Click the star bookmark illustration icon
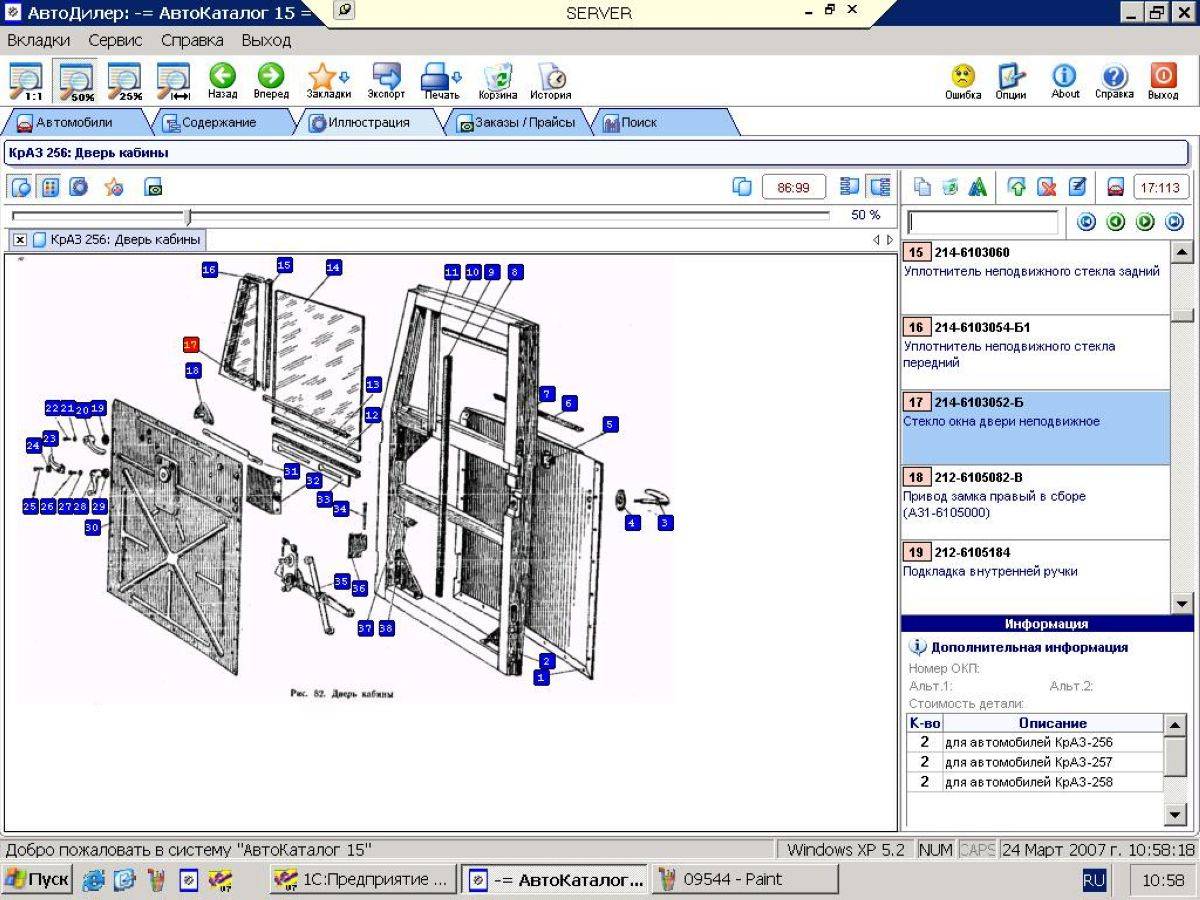 (114, 187)
